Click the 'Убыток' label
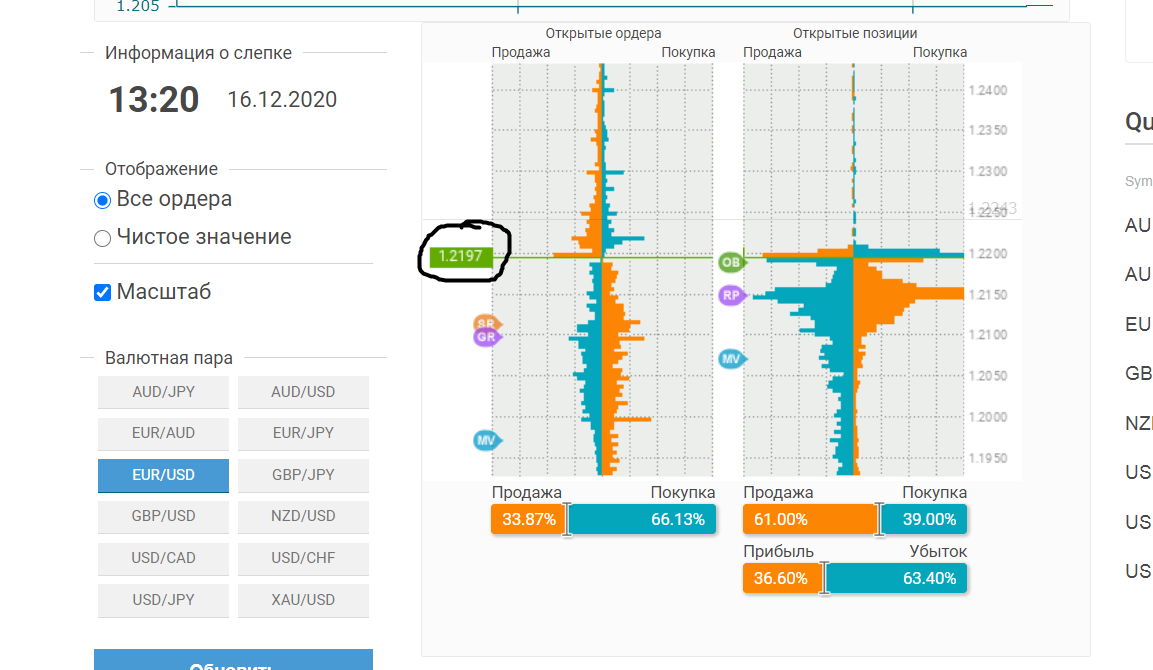 click(938, 552)
